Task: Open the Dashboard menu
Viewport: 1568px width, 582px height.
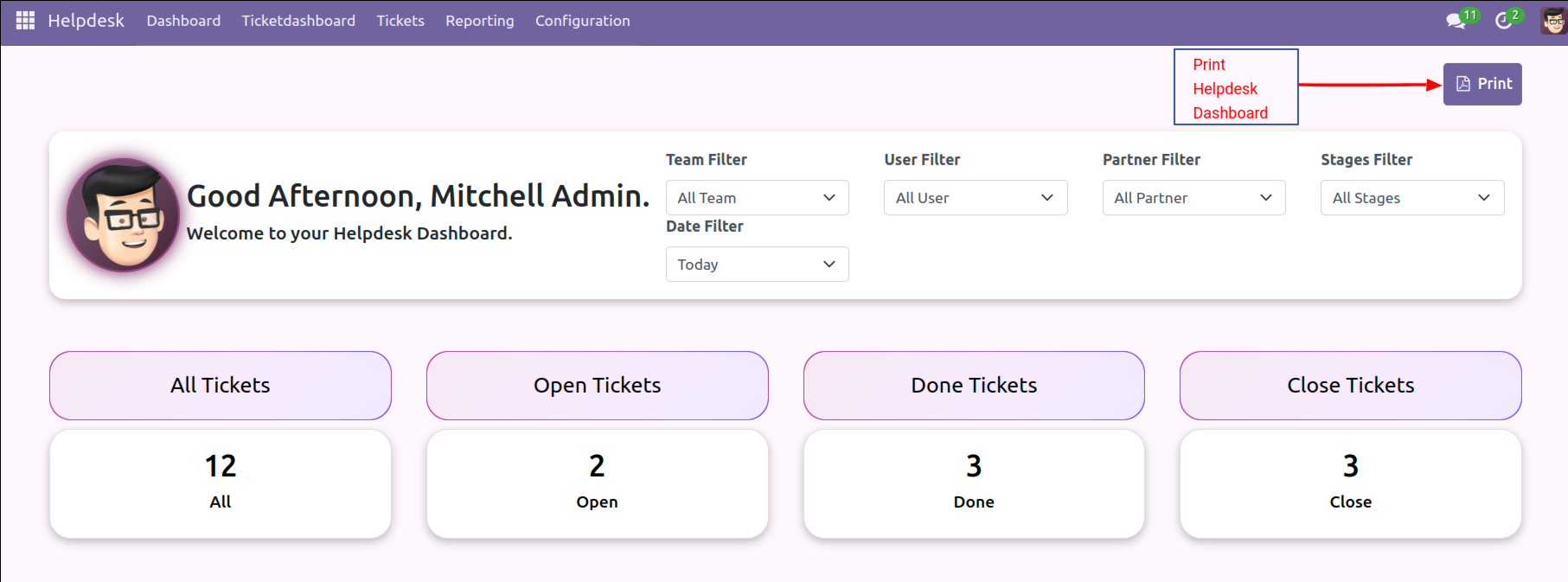Action: (x=183, y=21)
